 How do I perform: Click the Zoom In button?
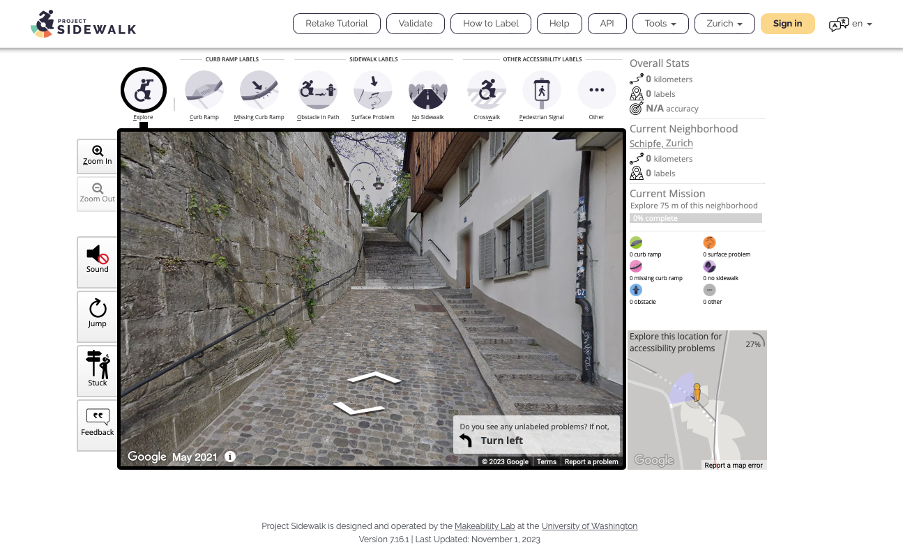(97, 156)
